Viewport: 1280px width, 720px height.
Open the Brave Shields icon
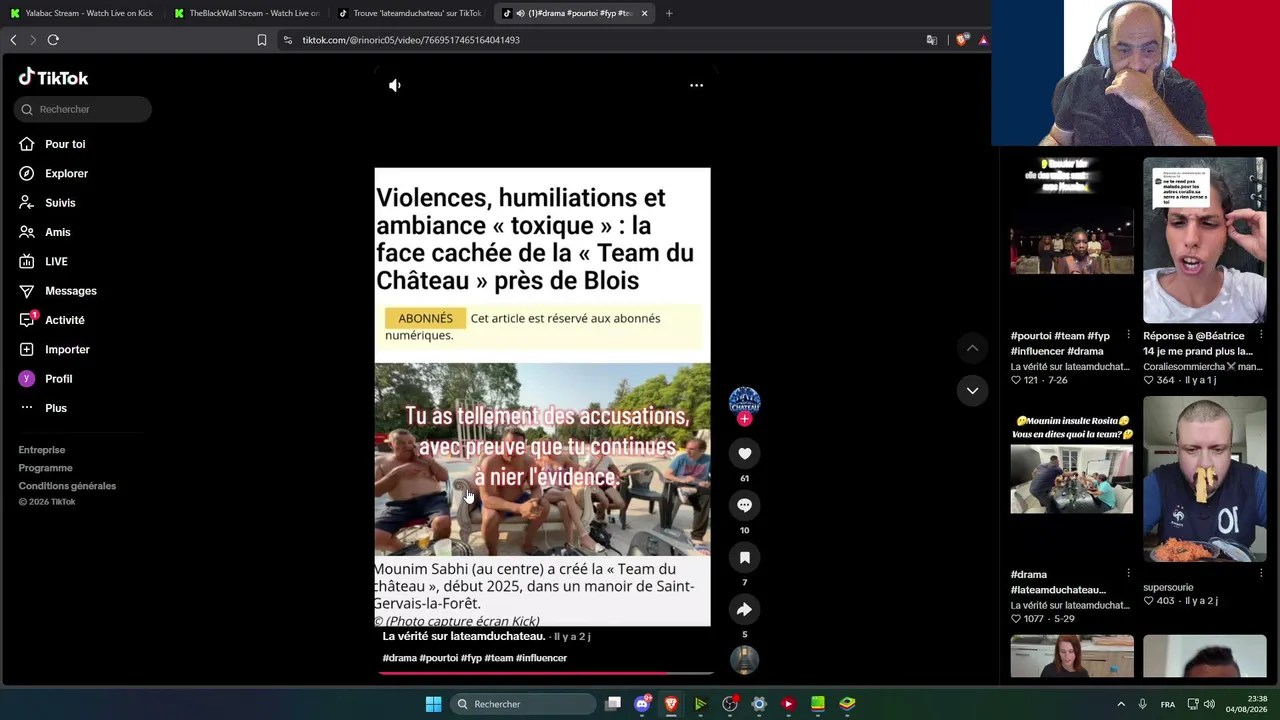pos(962,40)
